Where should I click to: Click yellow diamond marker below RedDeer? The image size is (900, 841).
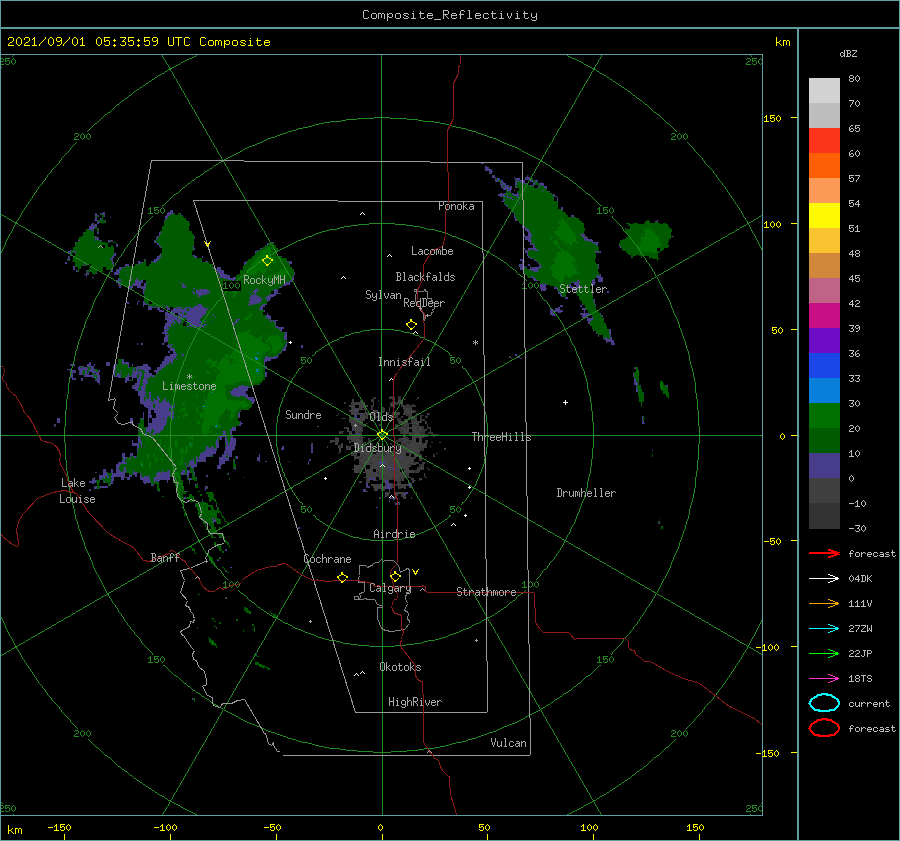[x=412, y=325]
